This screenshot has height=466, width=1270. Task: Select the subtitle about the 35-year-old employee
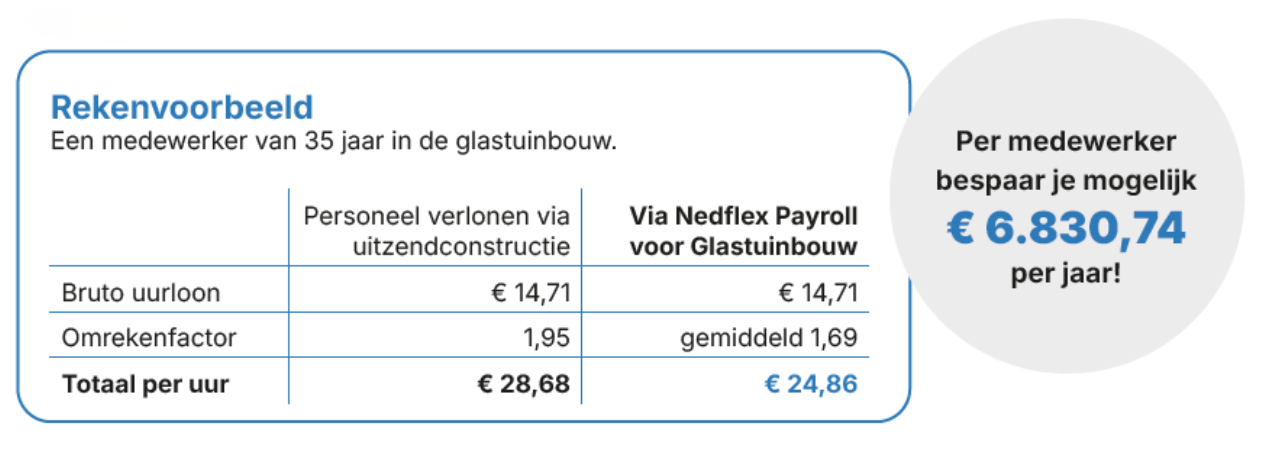click(333, 140)
